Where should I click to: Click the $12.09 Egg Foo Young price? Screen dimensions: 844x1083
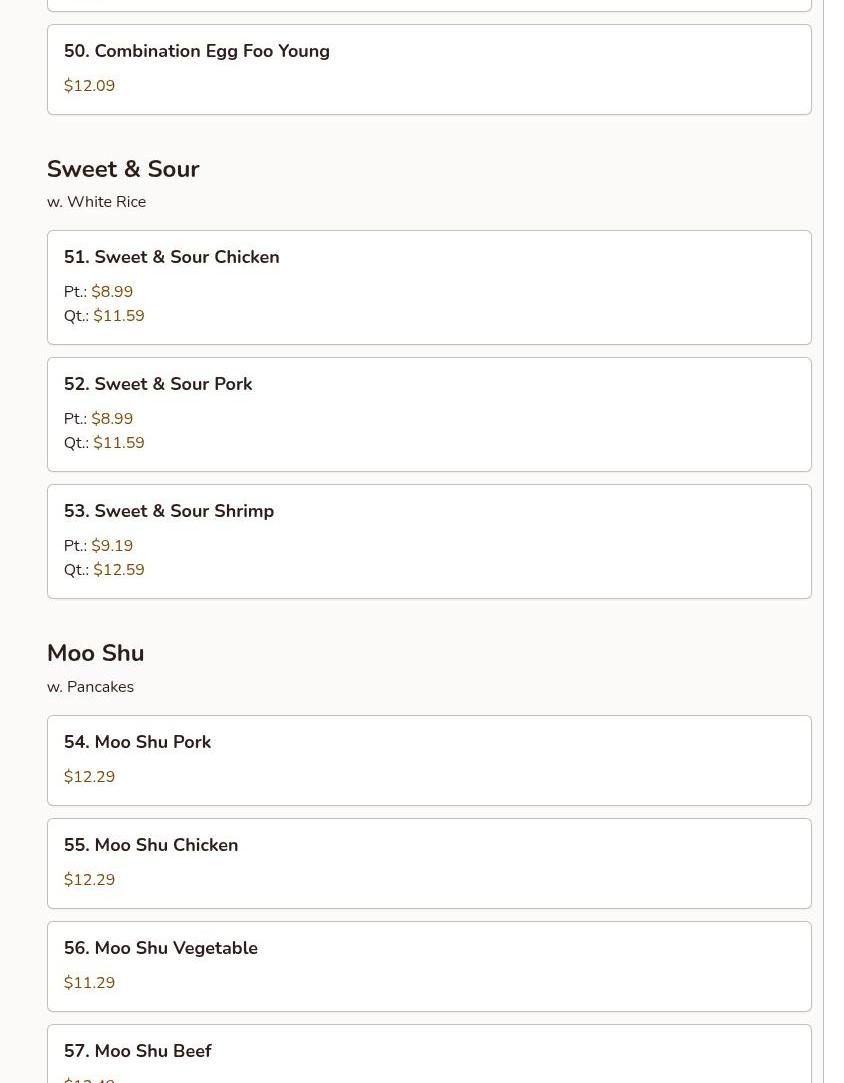89,86
